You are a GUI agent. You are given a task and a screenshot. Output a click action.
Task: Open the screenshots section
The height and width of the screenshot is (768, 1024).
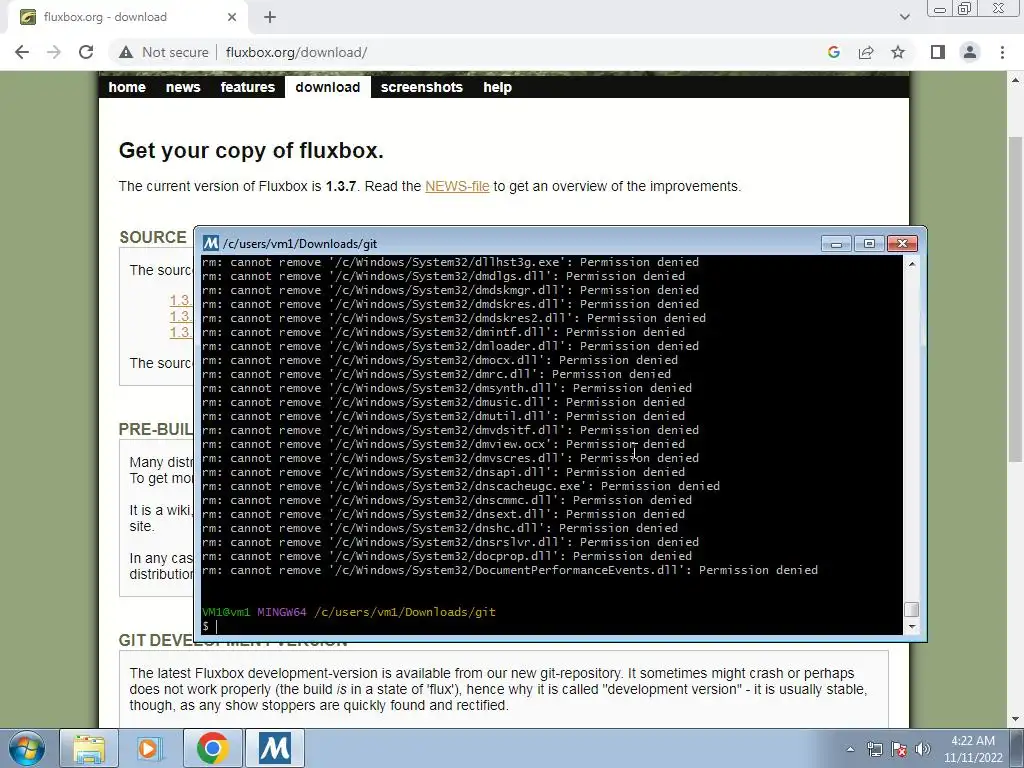tap(421, 88)
